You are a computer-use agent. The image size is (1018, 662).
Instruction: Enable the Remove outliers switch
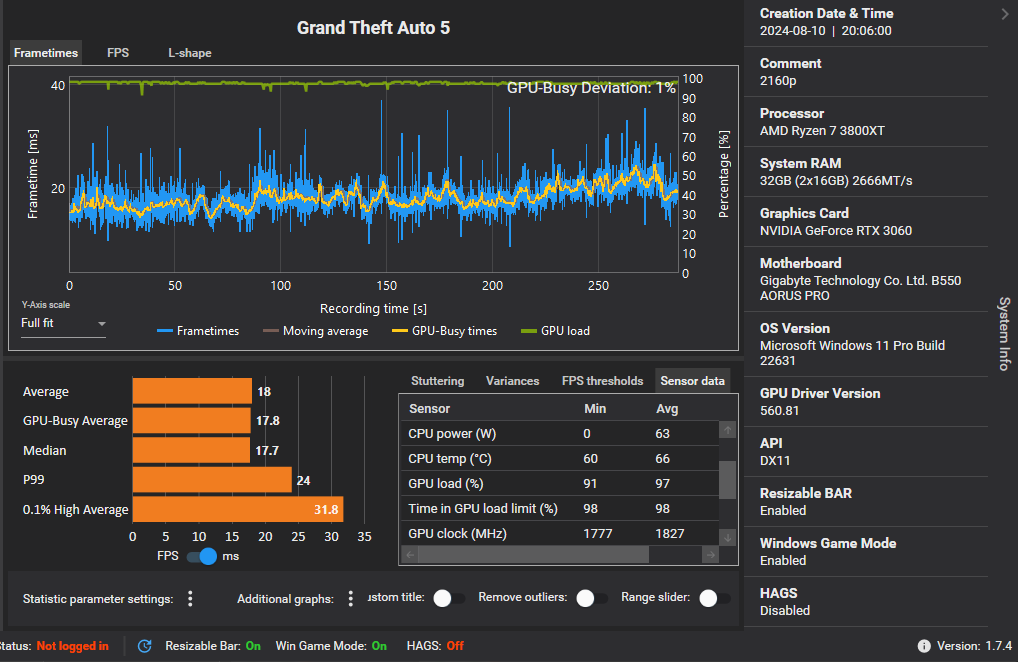coord(592,598)
